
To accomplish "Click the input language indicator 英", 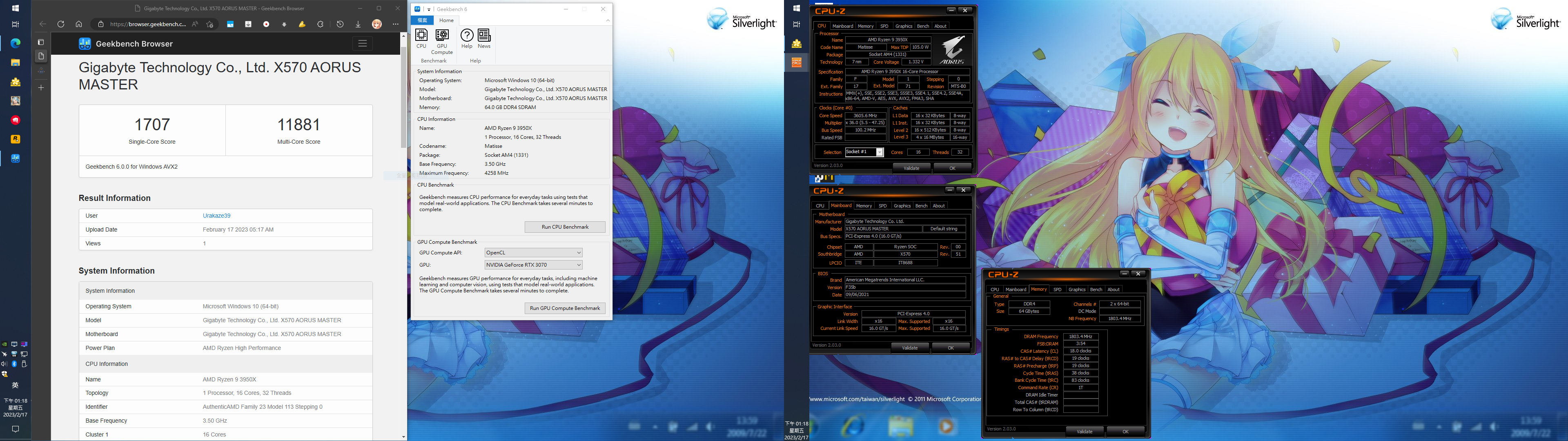I will [15, 385].
